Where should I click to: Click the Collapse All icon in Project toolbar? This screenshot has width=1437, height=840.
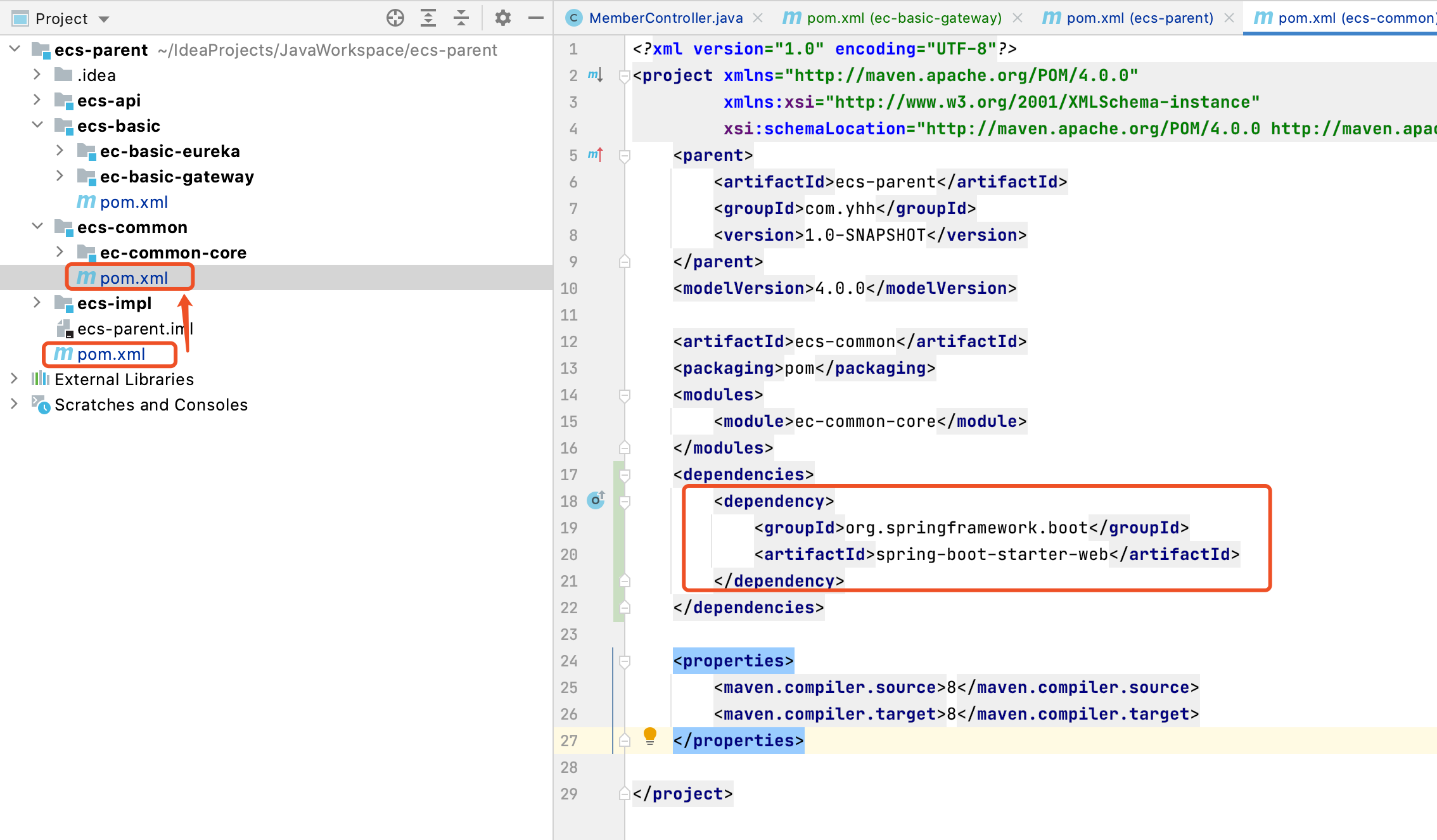click(x=461, y=18)
